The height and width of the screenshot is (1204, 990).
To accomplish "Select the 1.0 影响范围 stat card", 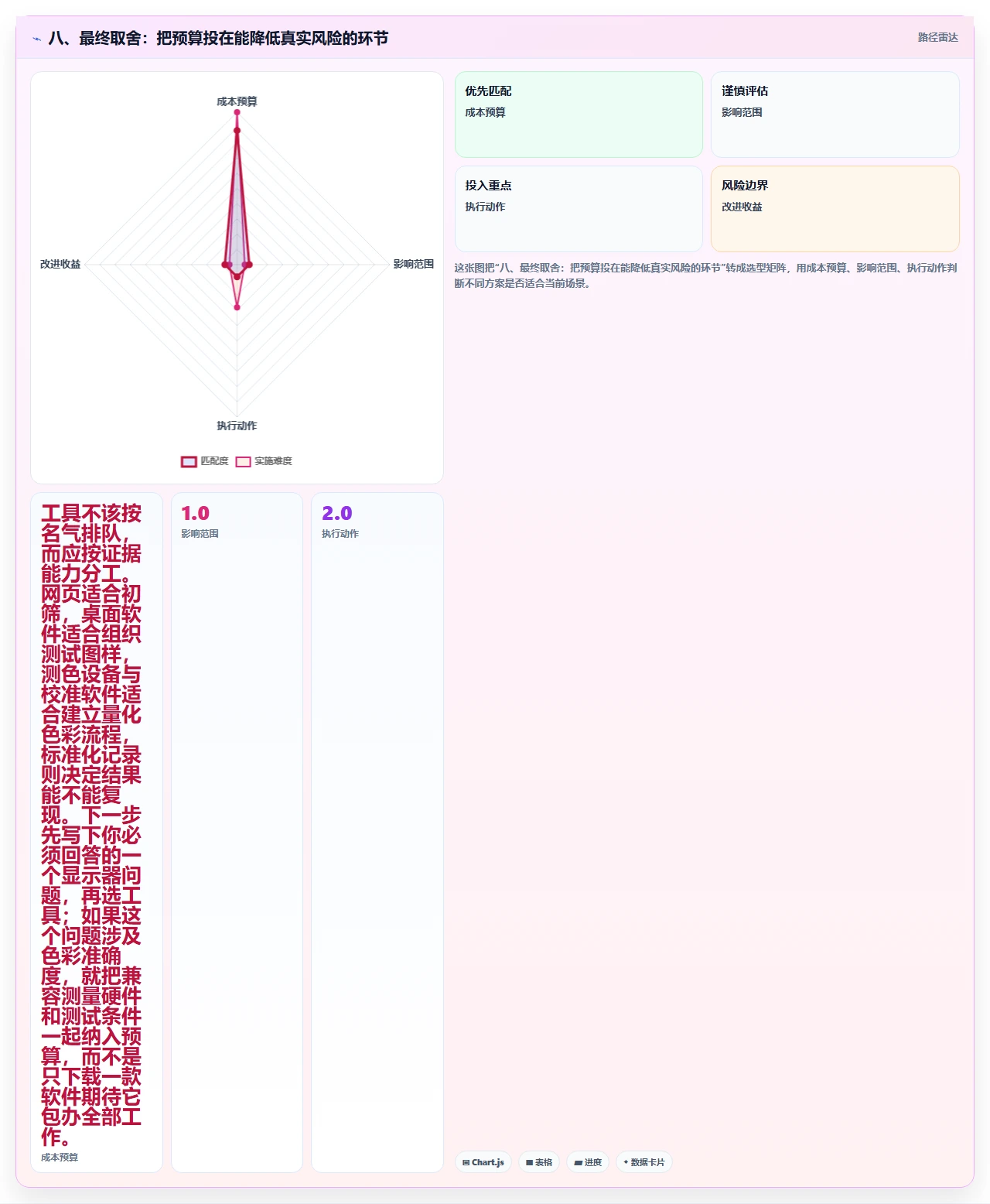I will [x=237, y=833].
